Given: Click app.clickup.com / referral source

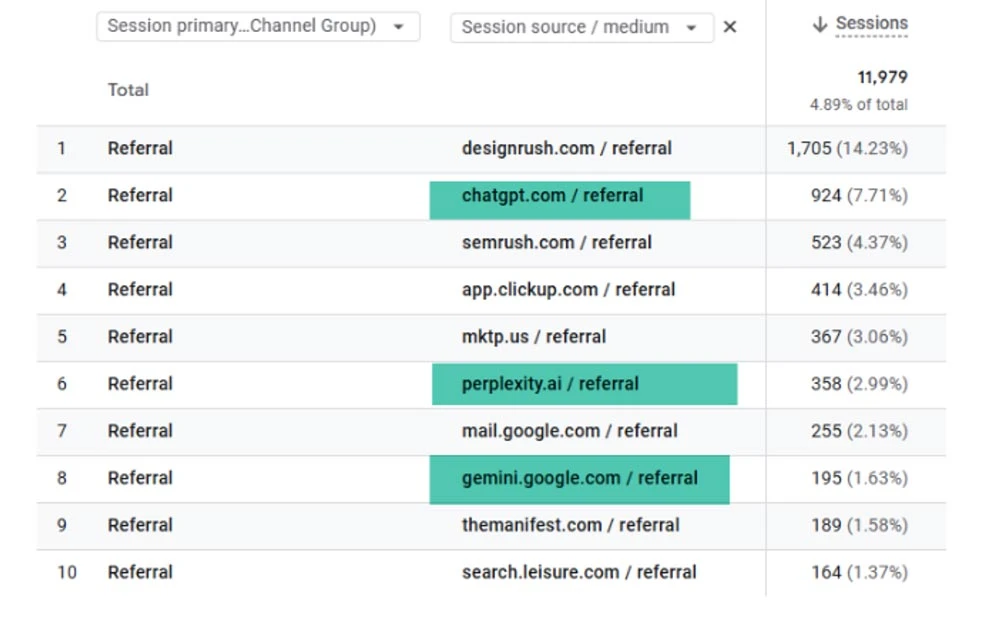Looking at the screenshot, I should point(568,290).
